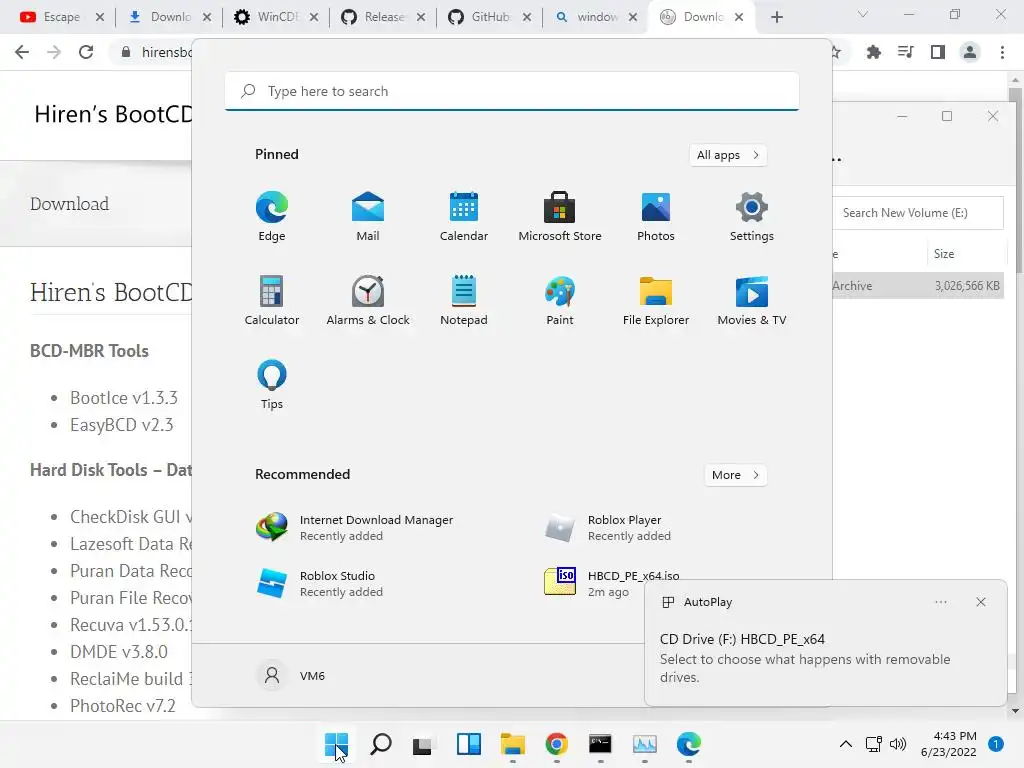Toggle Chrome side panel
The height and width of the screenshot is (768, 1024).
click(x=938, y=52)
